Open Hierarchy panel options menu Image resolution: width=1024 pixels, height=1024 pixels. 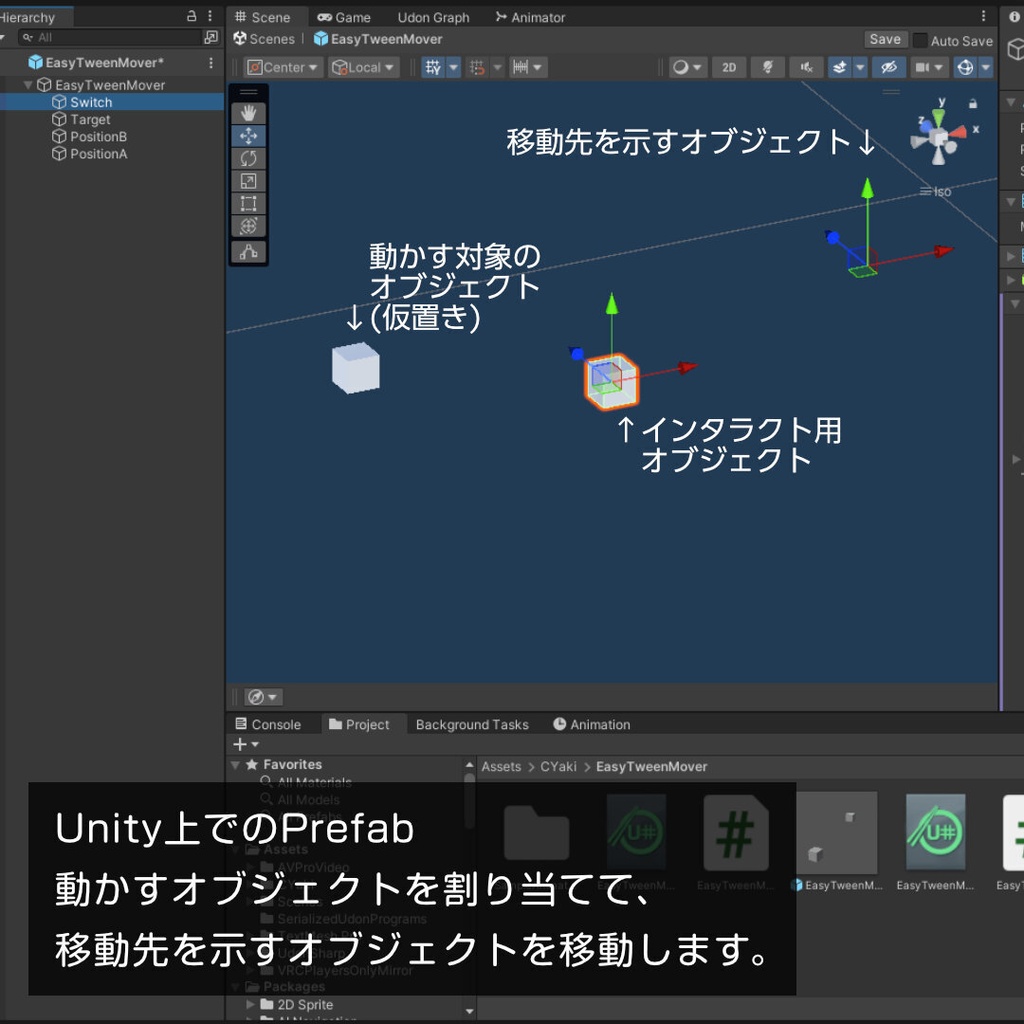(x=210, y=16)
